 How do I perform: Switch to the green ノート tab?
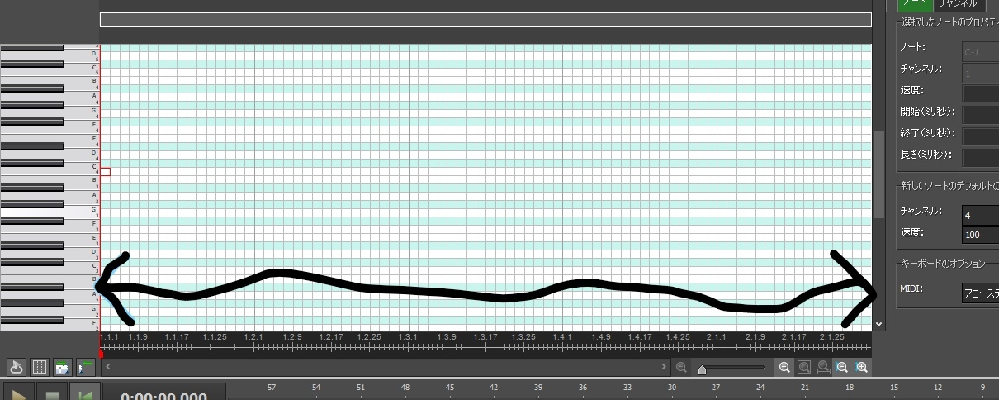point(915,4)
